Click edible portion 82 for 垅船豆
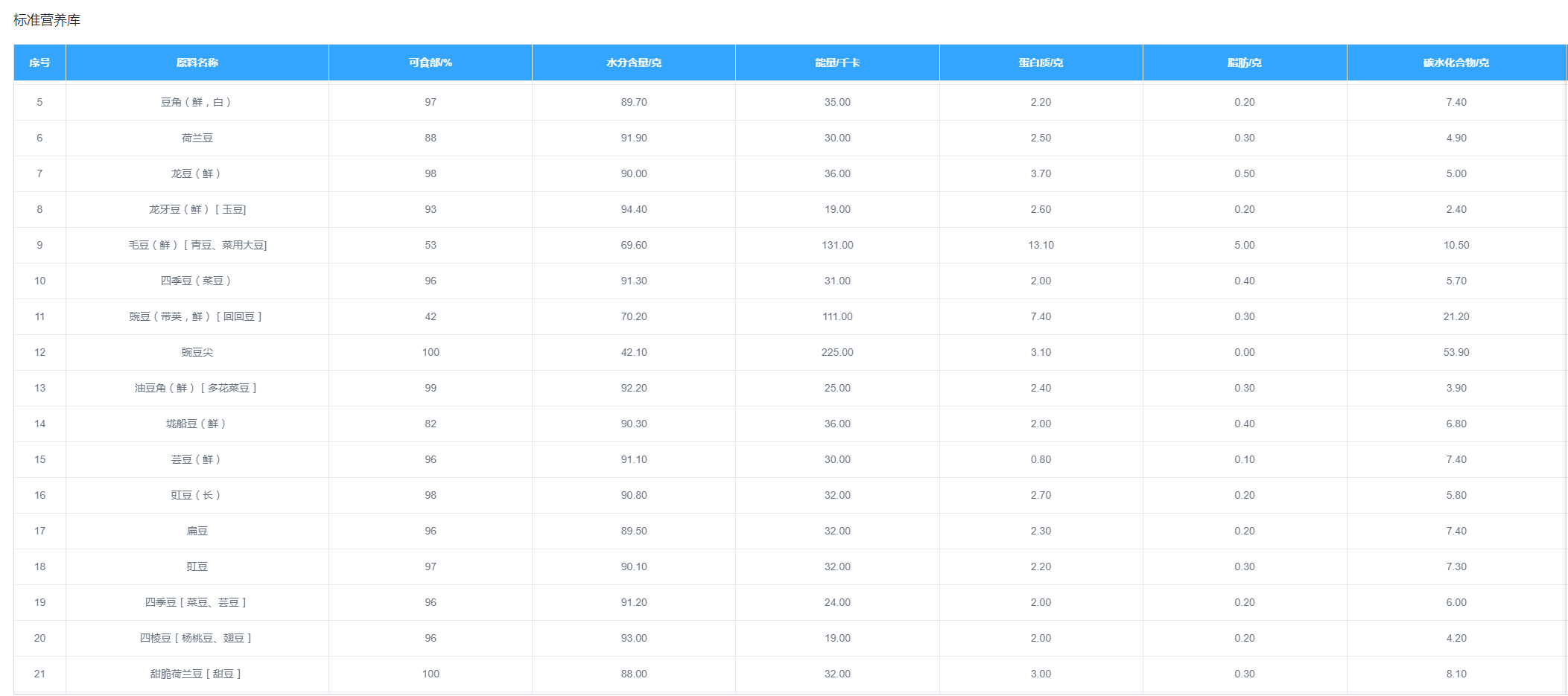 click(431, 424)
